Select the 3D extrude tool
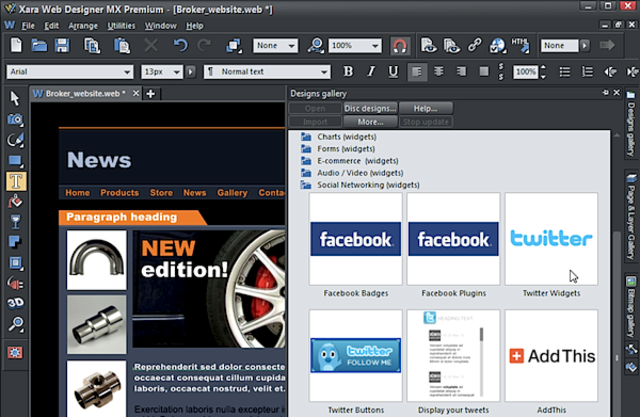This screenshot has width=640, height=417. (15, 303)
